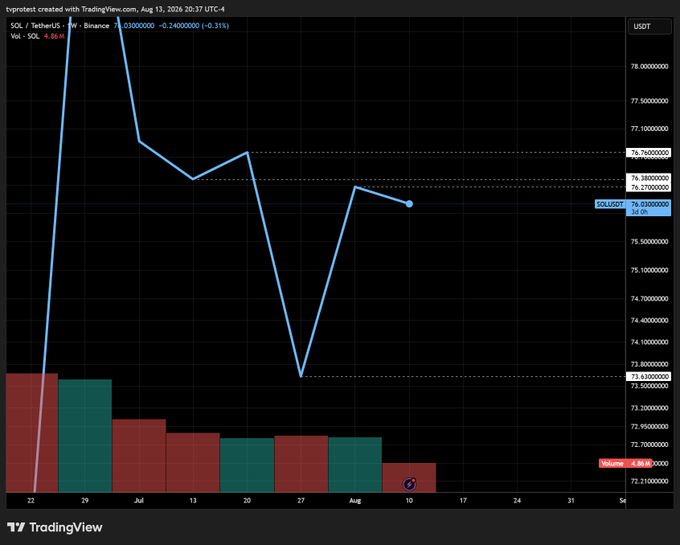This screenshot has height=545, width=680.
Task: Click the 76.76000000 highlighted price label
Action: point(649,153)
